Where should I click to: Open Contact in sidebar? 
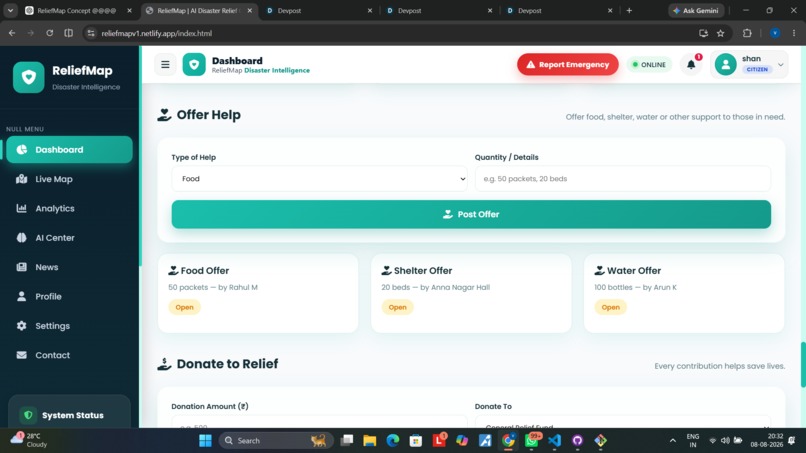(69, 355)
